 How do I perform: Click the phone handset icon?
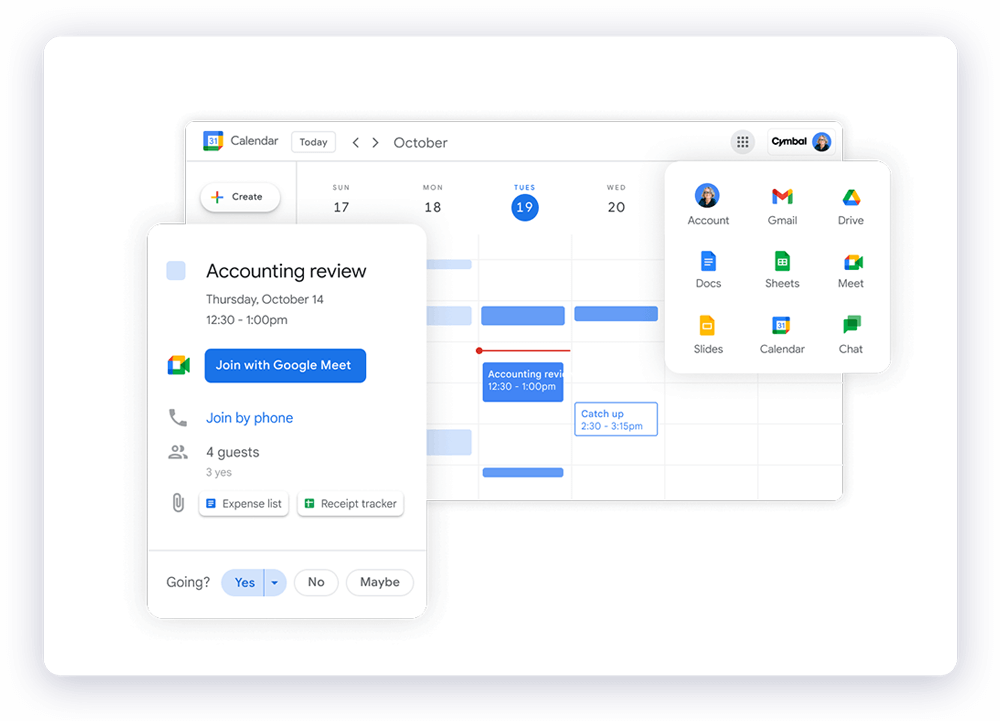(x=178, y=418)
